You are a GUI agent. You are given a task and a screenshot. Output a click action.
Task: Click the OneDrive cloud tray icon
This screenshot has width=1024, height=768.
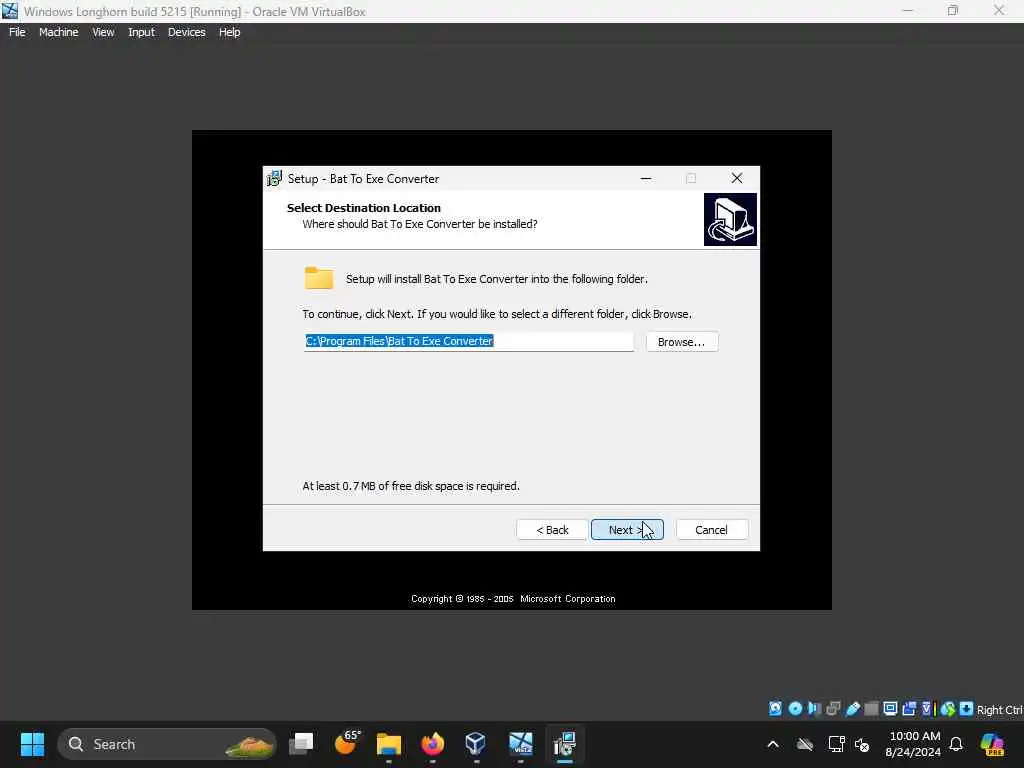click(805, 744)
